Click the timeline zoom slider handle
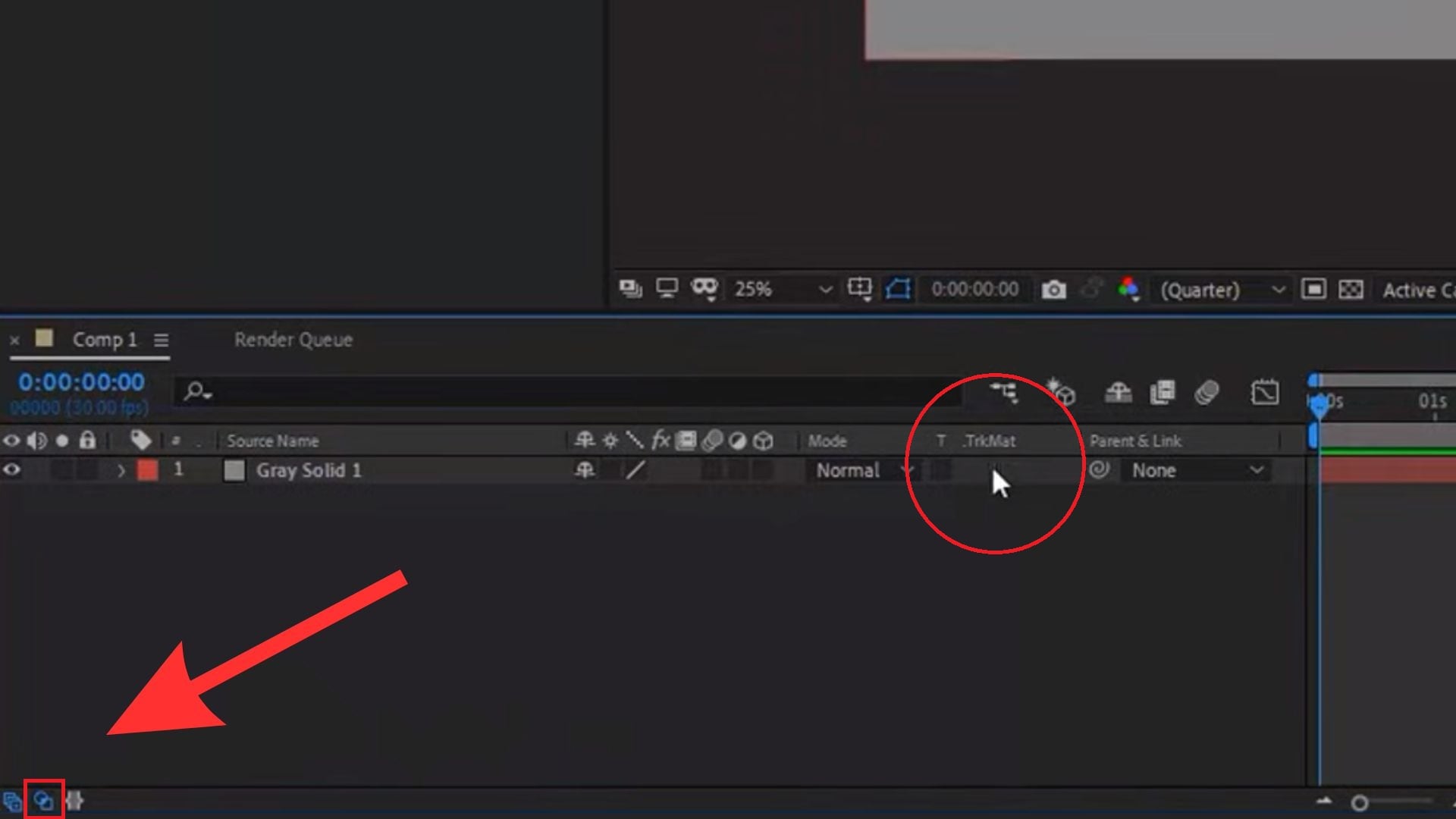The width and height of the screenshot is (1456, 819). pos(1360,802)
